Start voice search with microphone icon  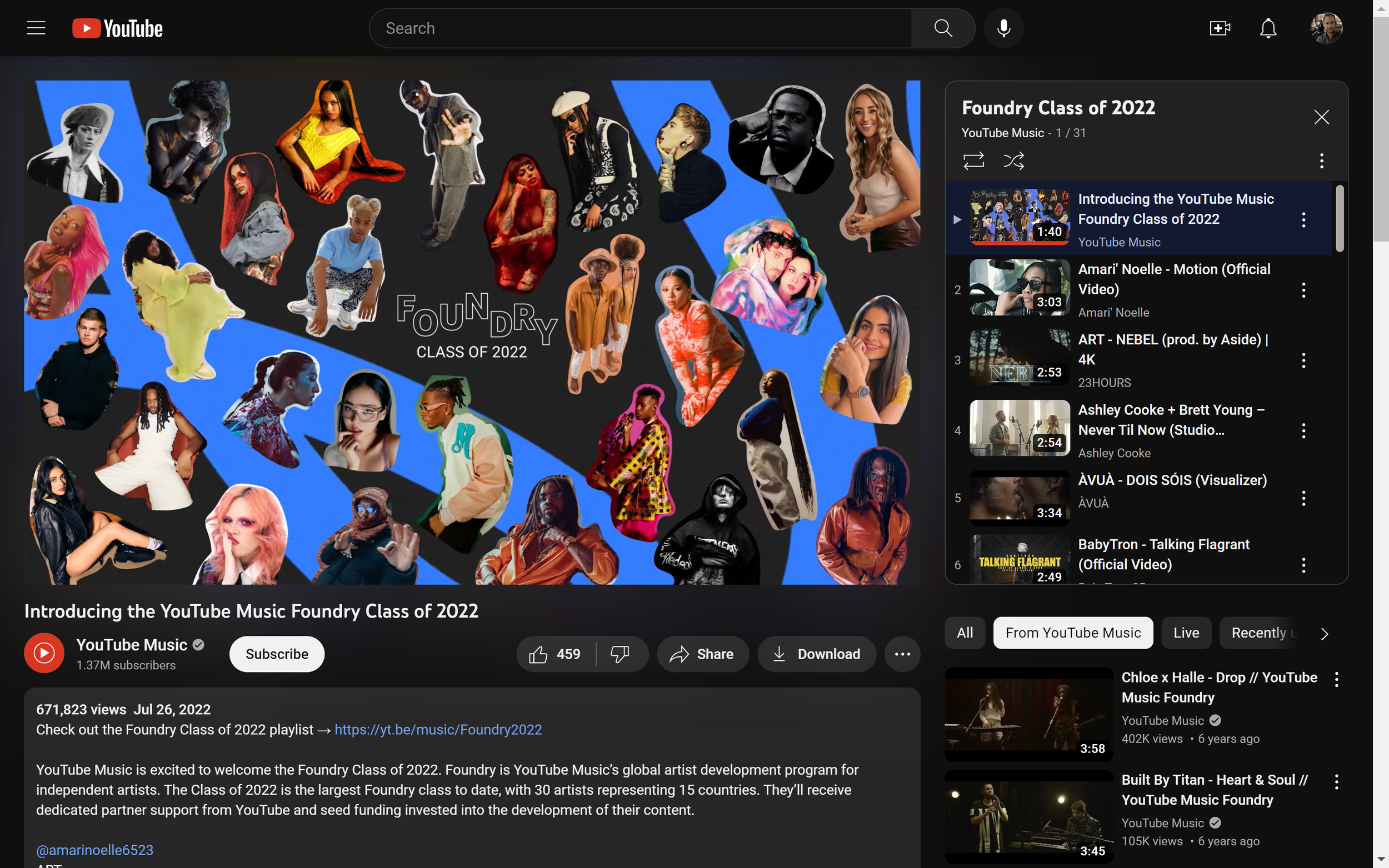(x=1003, y=28)
